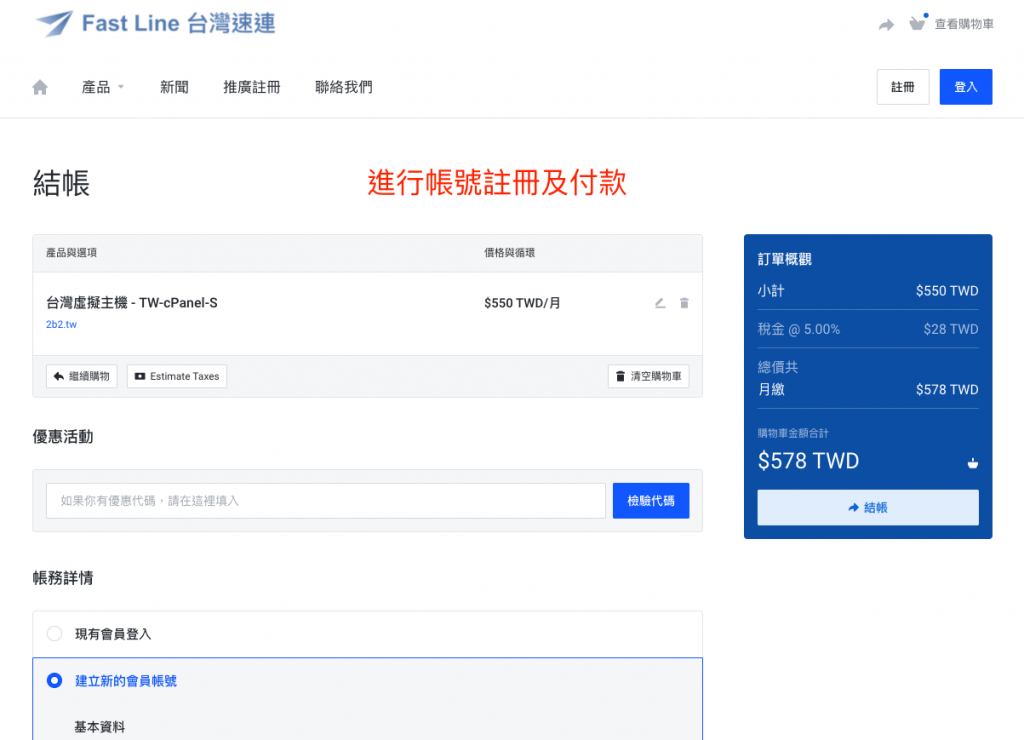
Task: Open the 2b2.tw domain link
Action: 61,324
